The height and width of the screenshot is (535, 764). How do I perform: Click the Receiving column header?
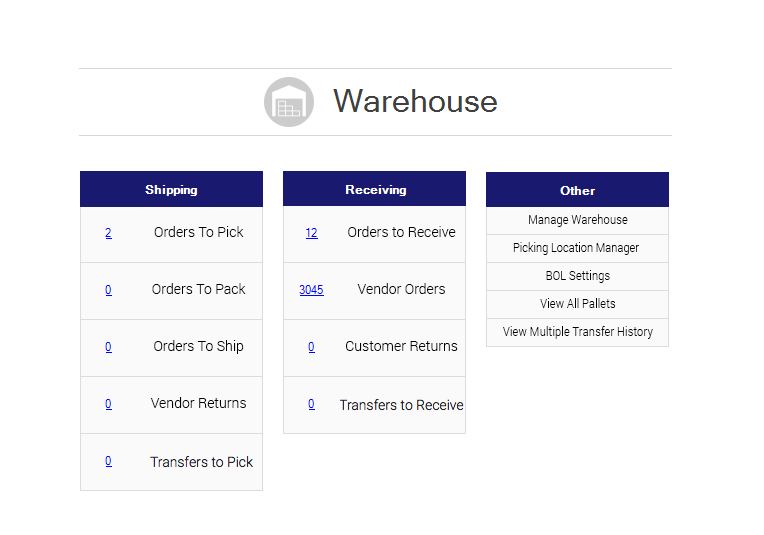[x=375, y=189]
